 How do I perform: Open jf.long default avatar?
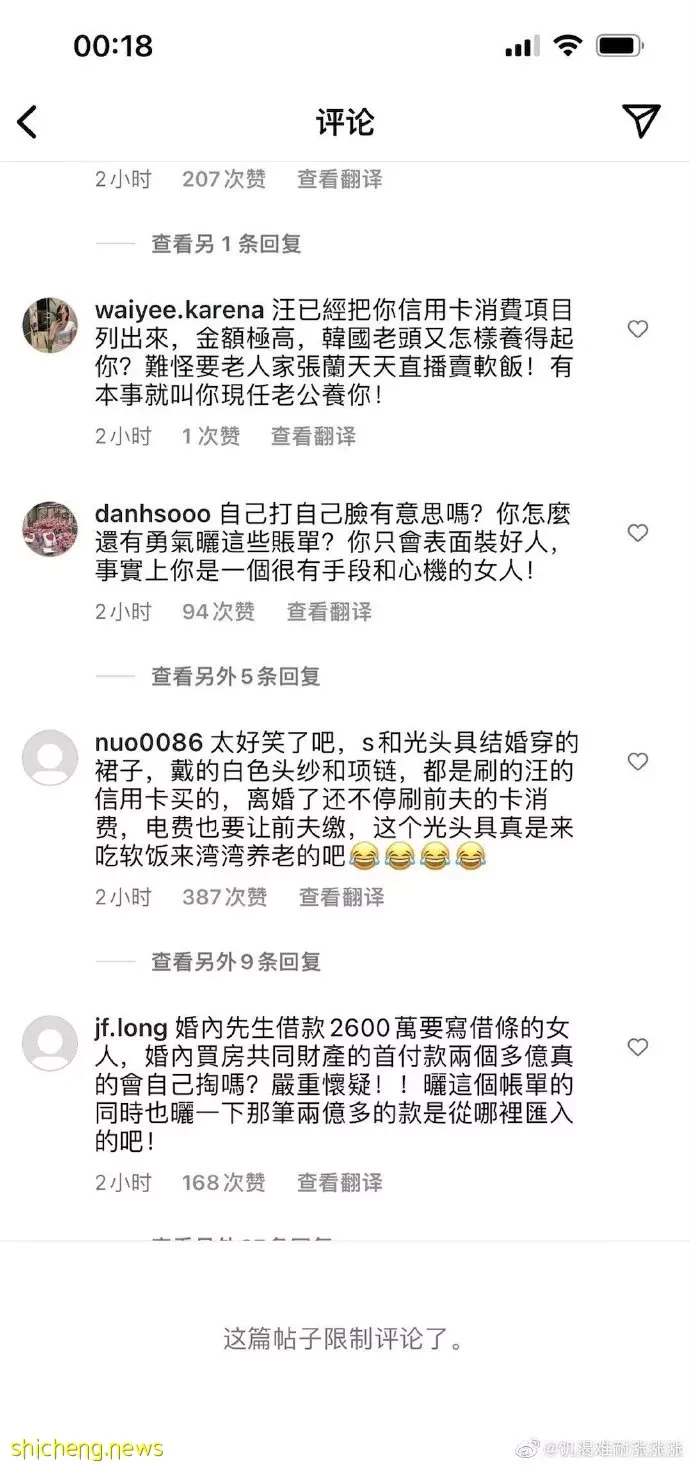[50, 1043]
